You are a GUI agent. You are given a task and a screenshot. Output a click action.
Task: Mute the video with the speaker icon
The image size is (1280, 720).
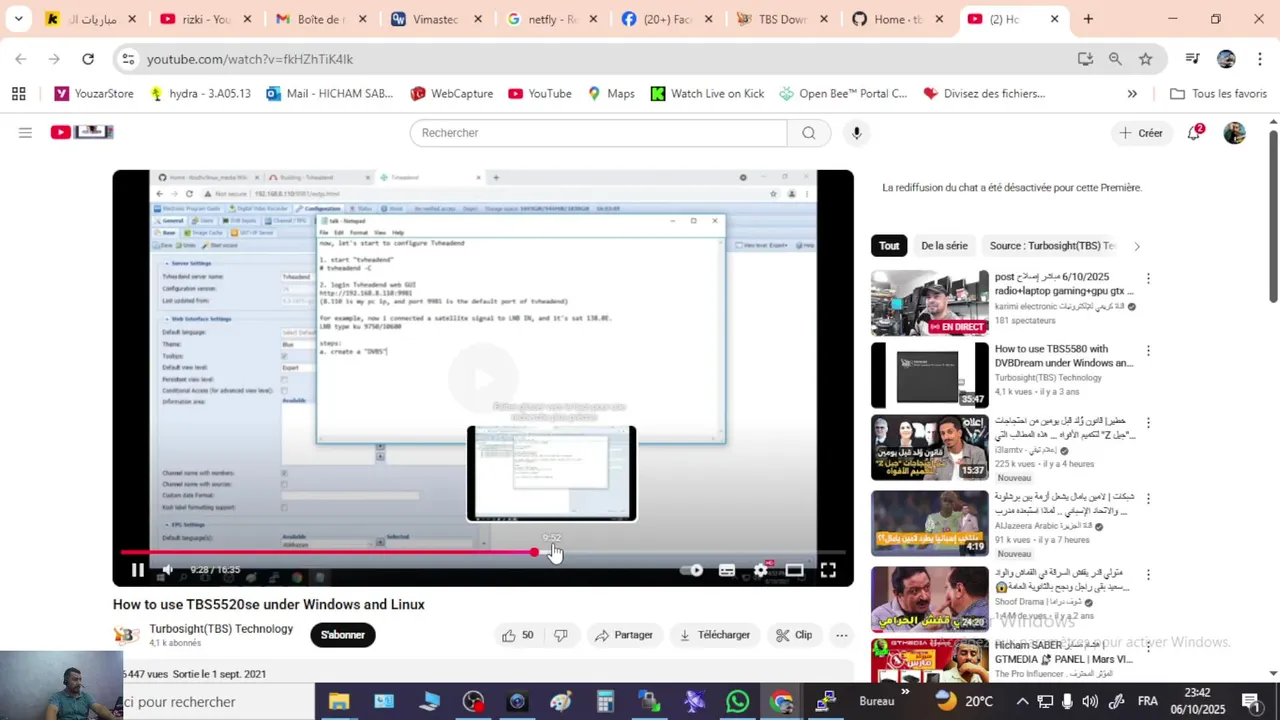click(168, 570)
